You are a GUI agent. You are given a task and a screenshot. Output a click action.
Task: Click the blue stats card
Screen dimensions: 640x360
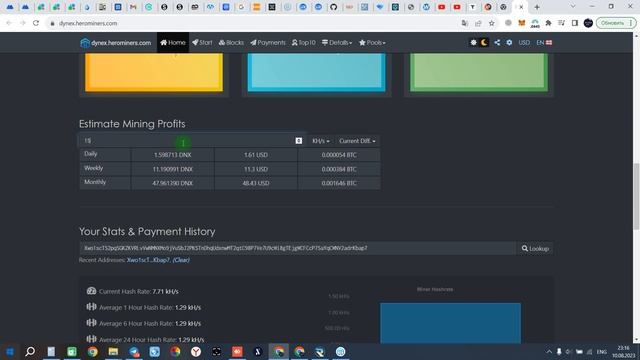click(x=316, y=72)
